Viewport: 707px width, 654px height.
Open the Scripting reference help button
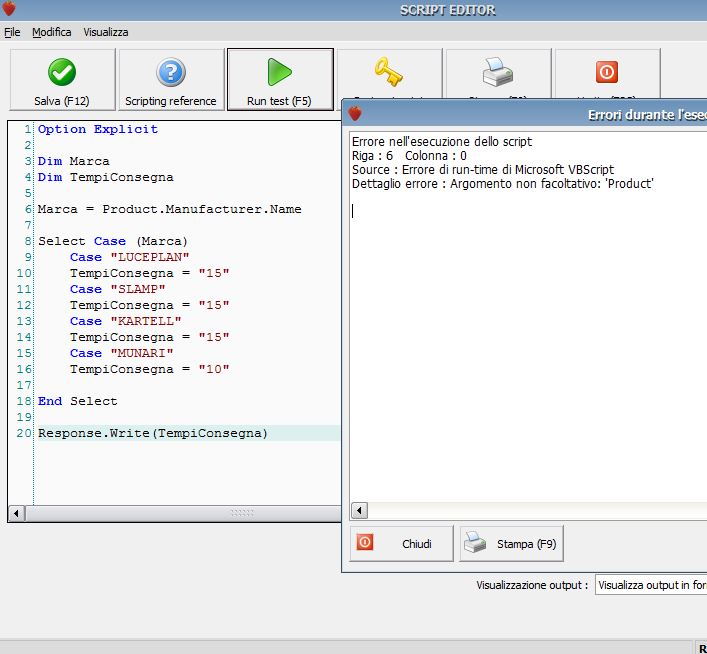click(x=171, y=79)
